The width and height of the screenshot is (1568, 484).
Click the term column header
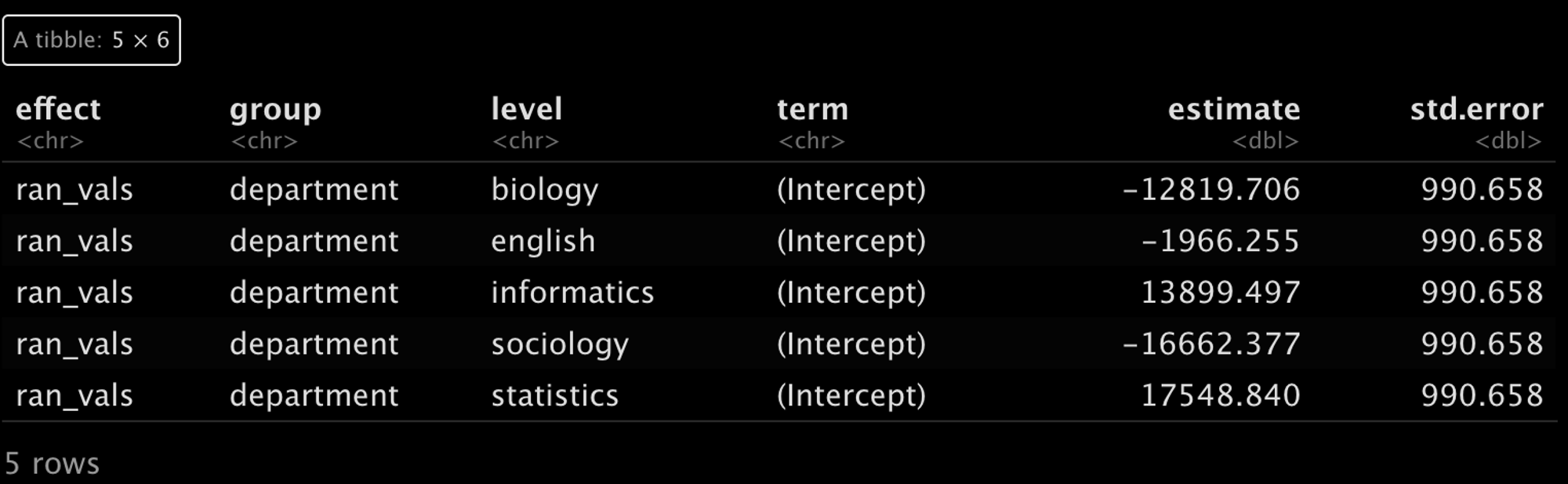(812, 109)
